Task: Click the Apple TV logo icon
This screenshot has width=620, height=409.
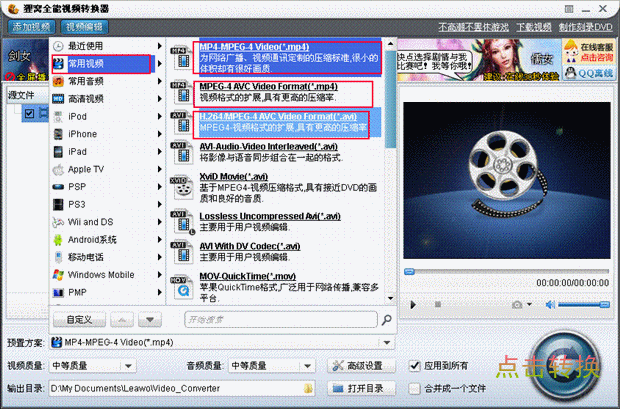Action: [58, 169]
